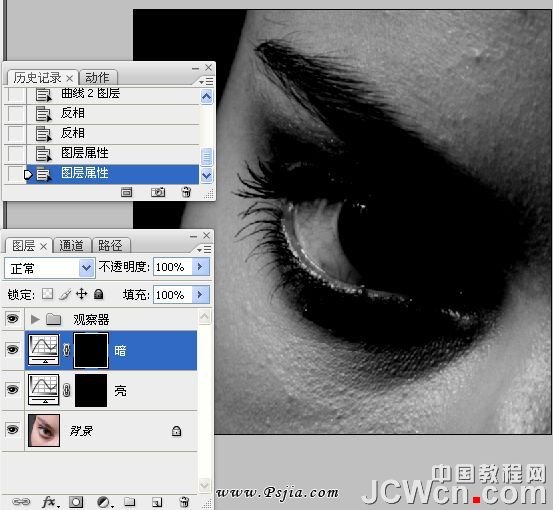This screenshot has height=510, width=553.
Task: Click Layers panel scroll down arrow
Action: tap(205, 485)
